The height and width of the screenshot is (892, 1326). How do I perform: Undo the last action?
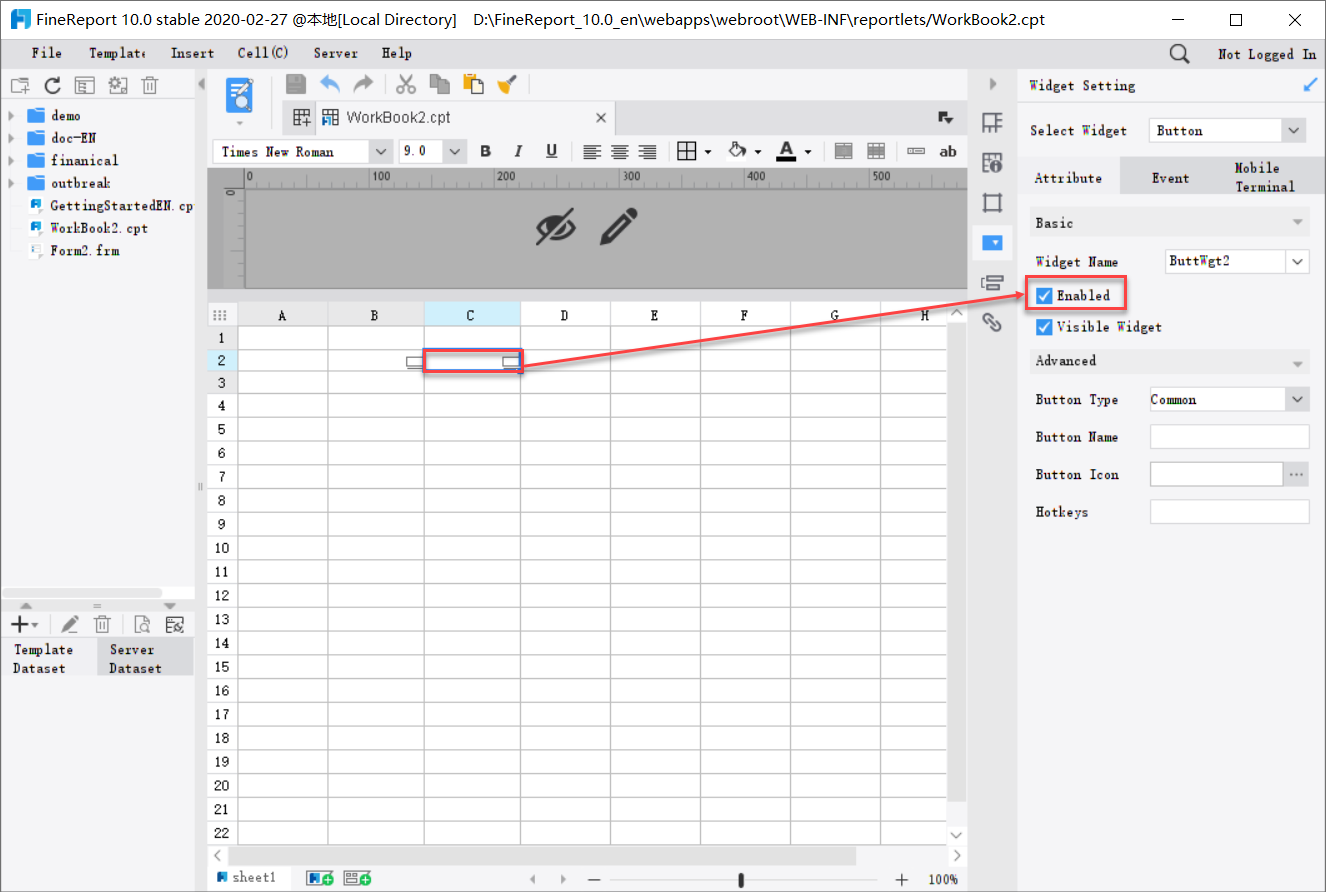coord(330,85)
